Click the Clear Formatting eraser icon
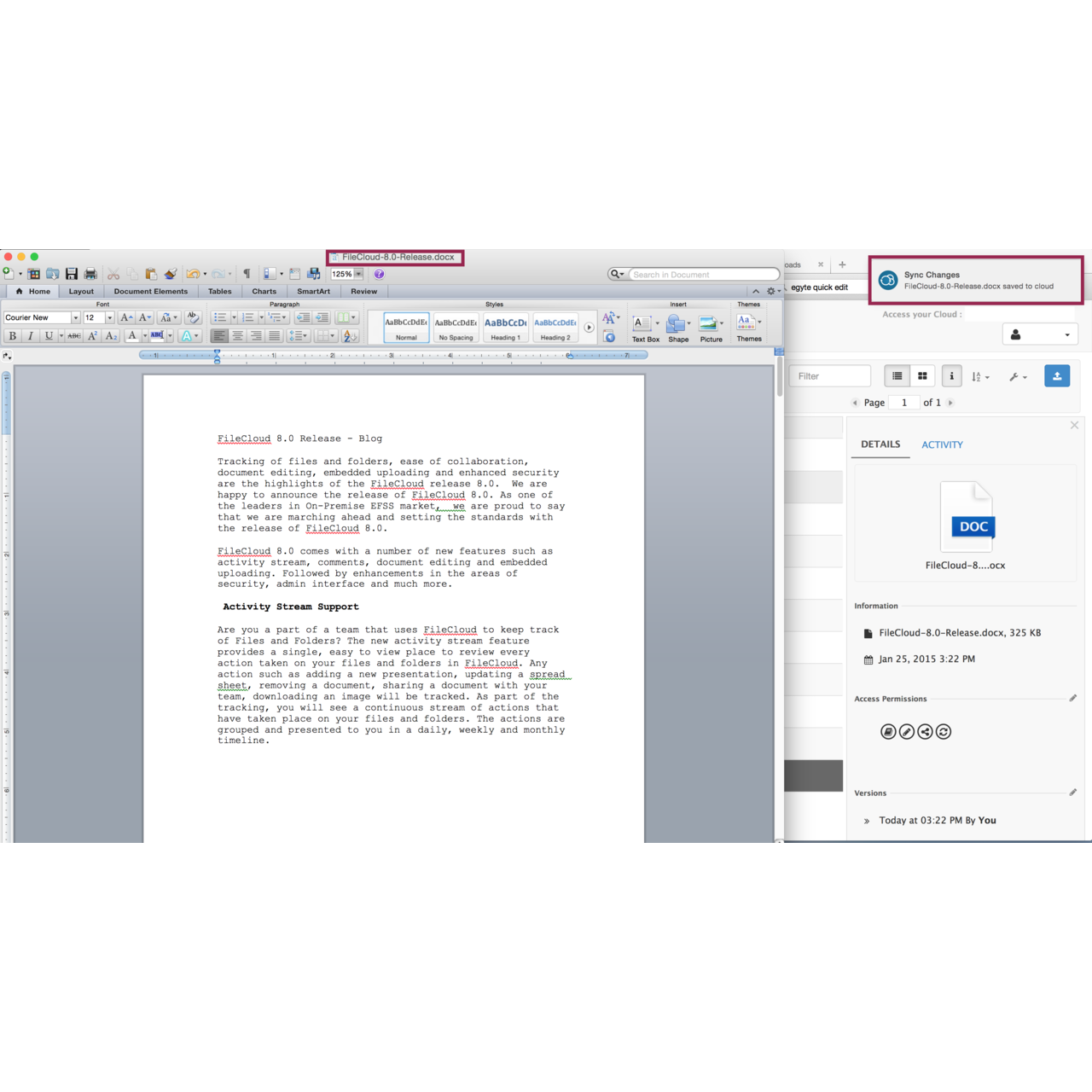Viewport: 1092px width, 1092px height. coord(193,317)
